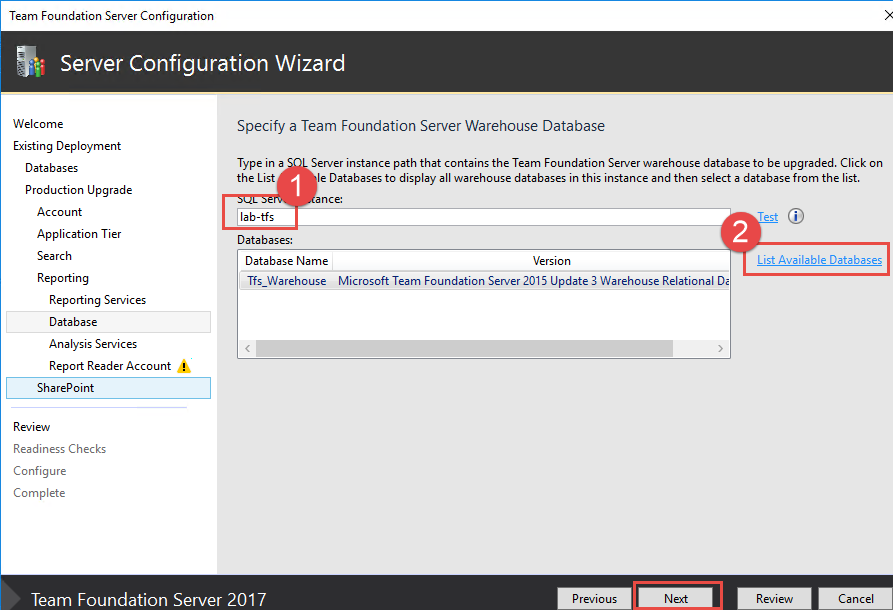Select the Databases step in sidebar
This screenshot has height=610, width=893.
[x=51, y=168]
